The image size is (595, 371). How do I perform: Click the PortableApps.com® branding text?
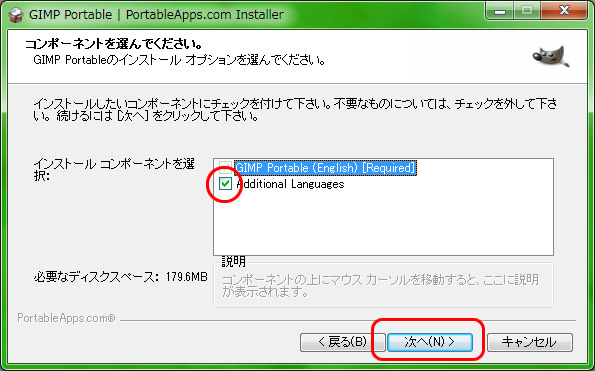[66, 318]
